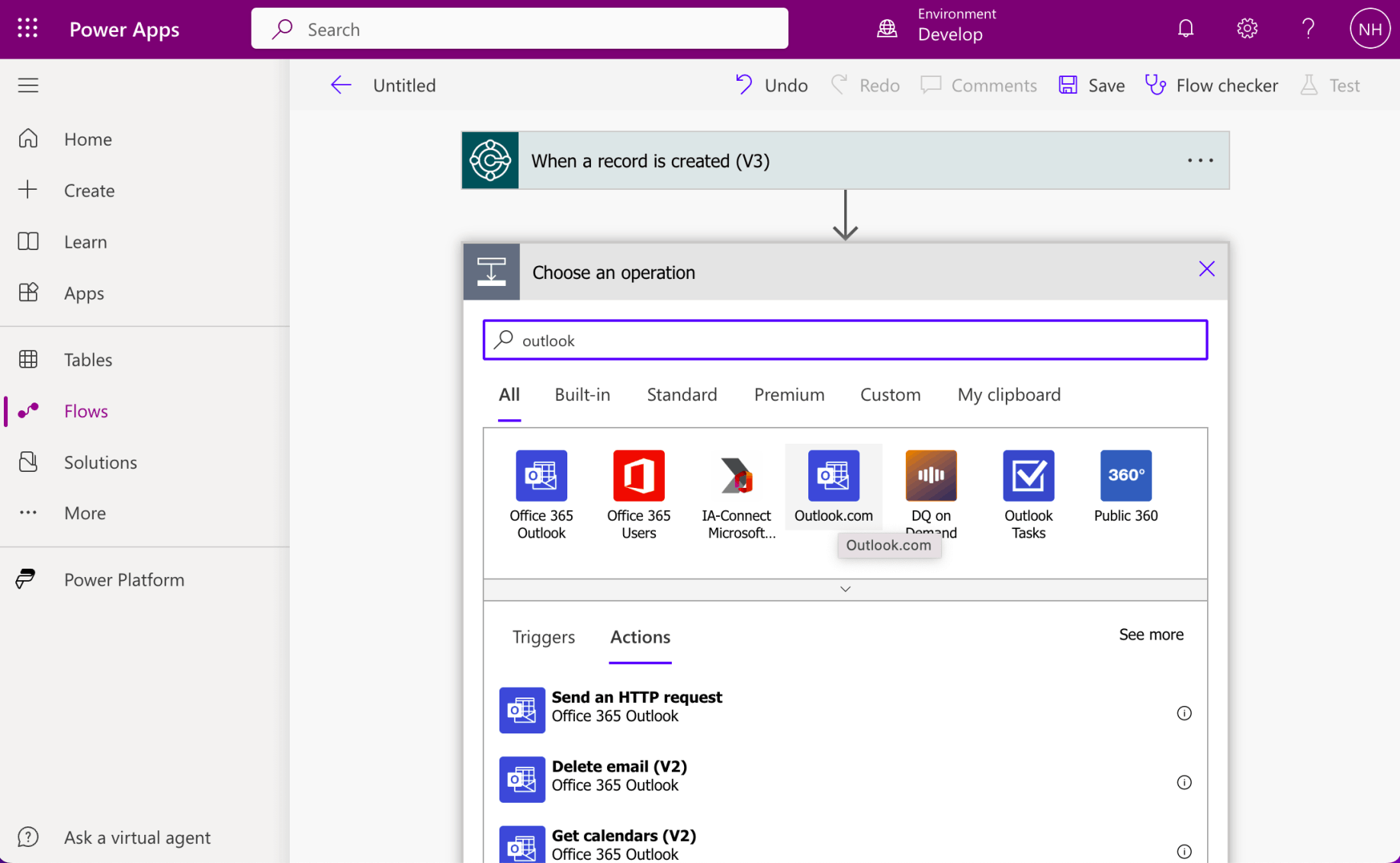The height and width of the screenshot is (863, 1400).
Task: Show info for Delete email (V2) action
Action: click(1183, 782)
